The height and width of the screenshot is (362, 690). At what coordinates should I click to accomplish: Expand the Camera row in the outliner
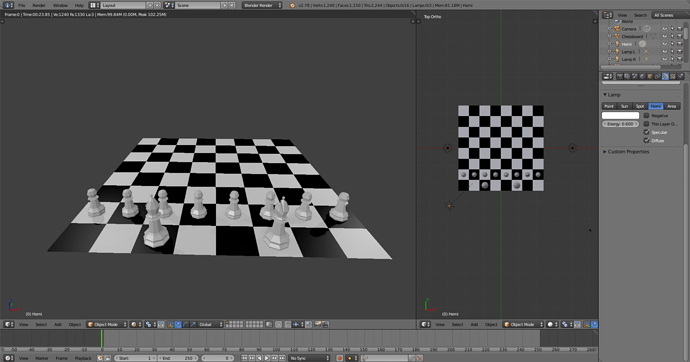pyautogui.click(x=609, y=29)
